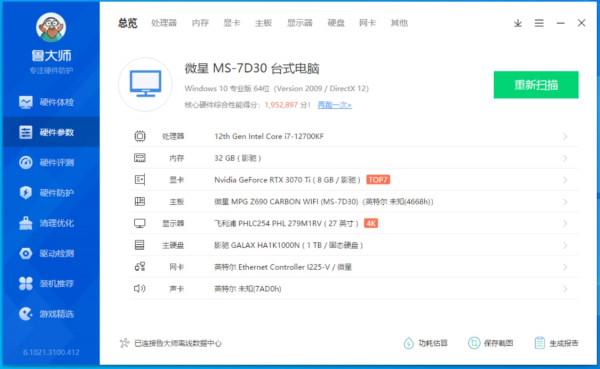Switch to the 显卡 graphics card tab

[x=232, y=23]
